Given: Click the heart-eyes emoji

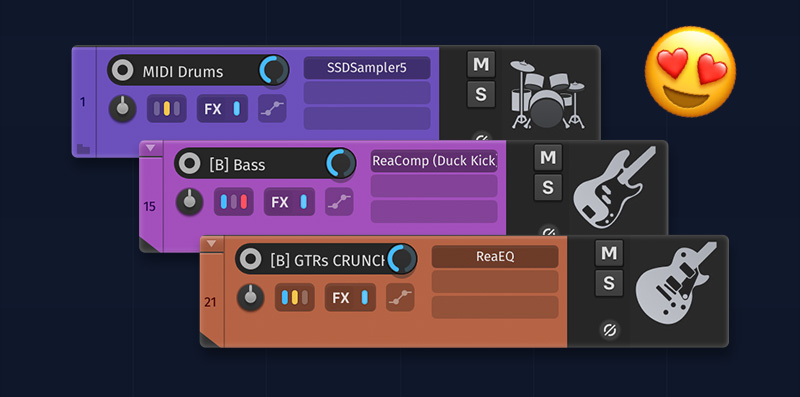Looking at the screenshot, I should [x=690, y=72].
